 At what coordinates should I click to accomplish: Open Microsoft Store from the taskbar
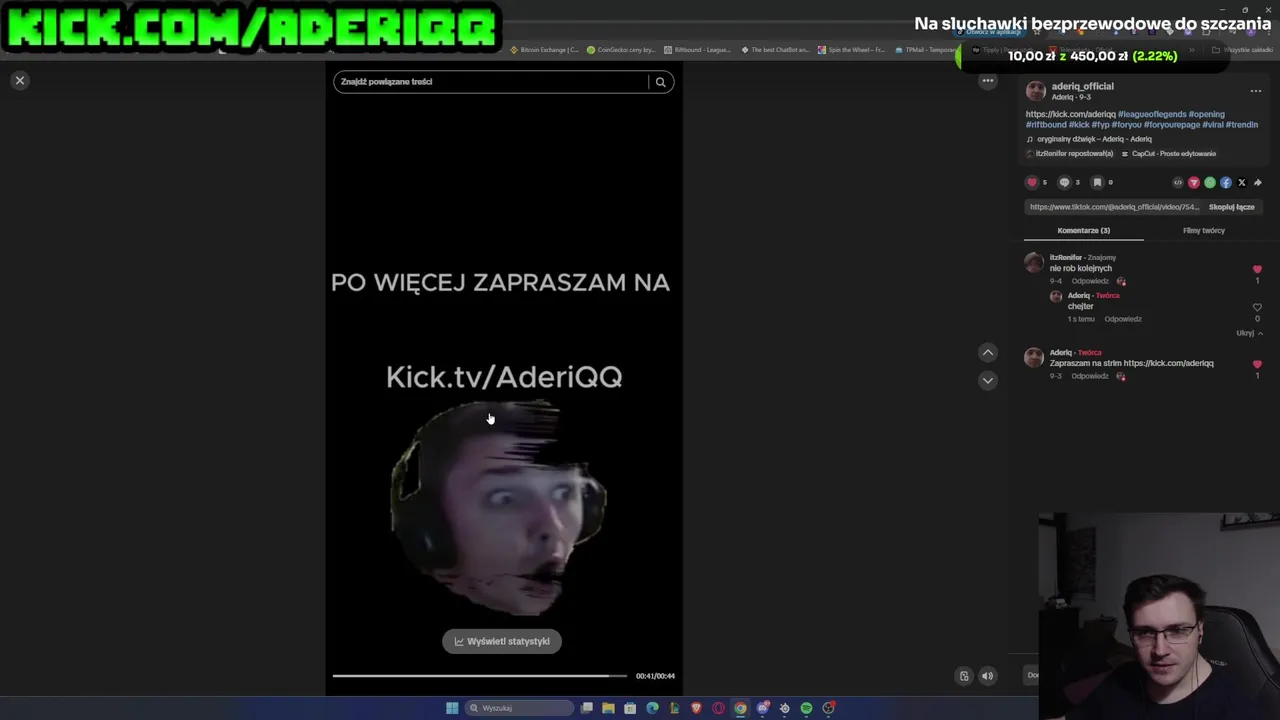pyautogui.click(x=630, y=708)
